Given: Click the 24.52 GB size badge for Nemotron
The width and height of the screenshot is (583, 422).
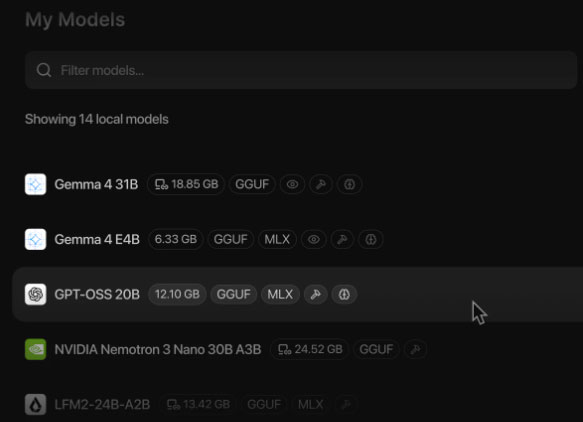Looking at the screenshot, I should click(310, 349).
